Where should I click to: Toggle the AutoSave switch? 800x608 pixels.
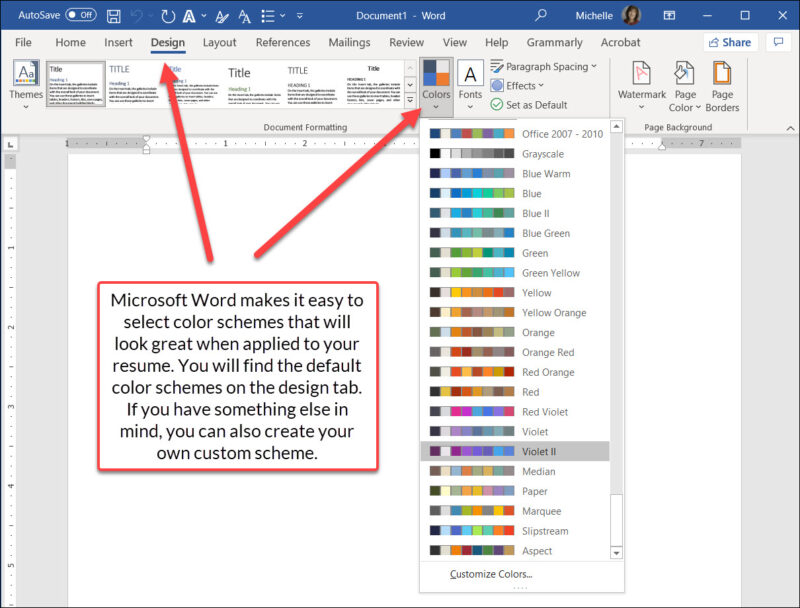tap(81, 16)
